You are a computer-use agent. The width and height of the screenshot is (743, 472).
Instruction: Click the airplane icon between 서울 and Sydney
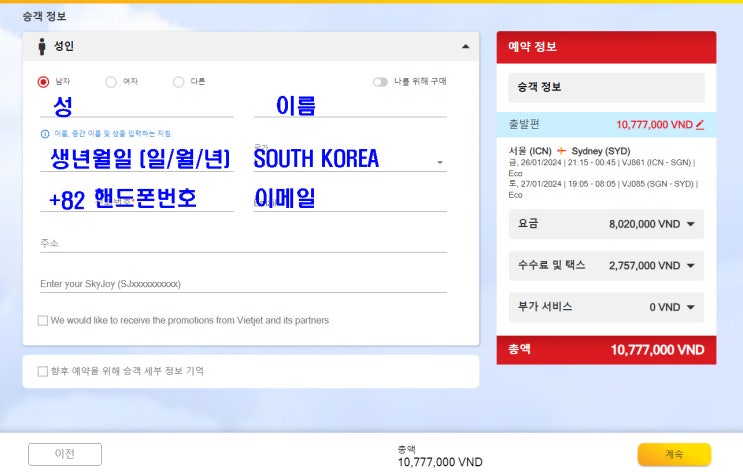click(562, 151)
